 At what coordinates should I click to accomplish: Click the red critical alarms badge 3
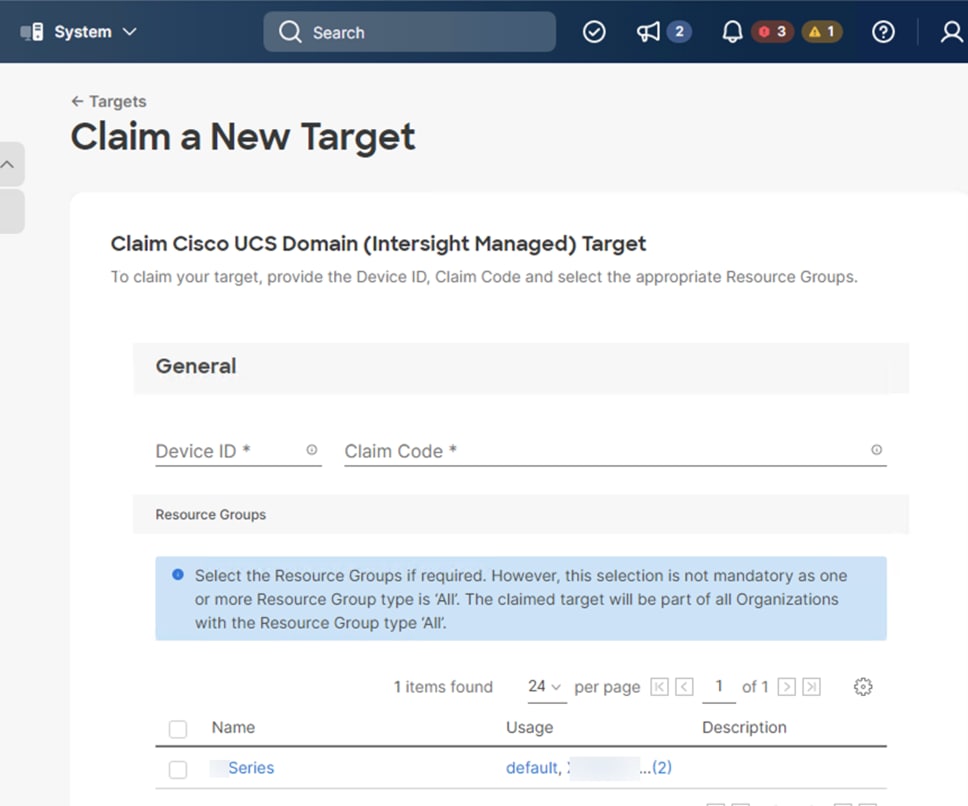pyautogui.click(x=772, y=31)
